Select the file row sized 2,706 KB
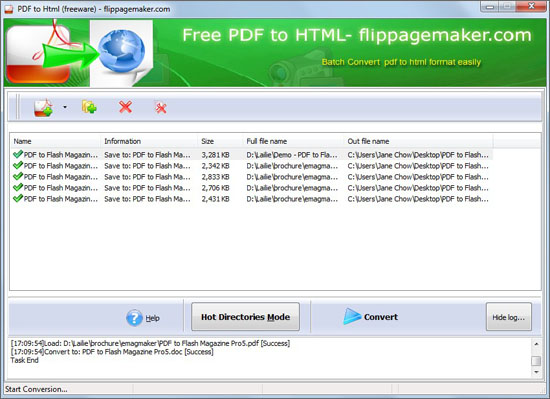550x399 pixels. 251,188
